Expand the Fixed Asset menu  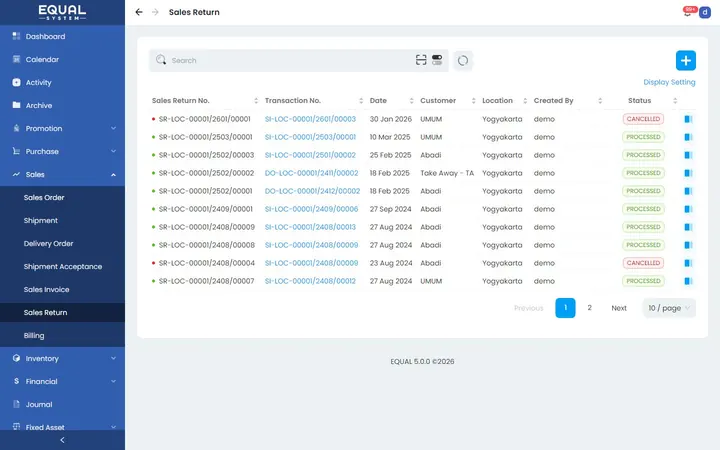point(62,427)
